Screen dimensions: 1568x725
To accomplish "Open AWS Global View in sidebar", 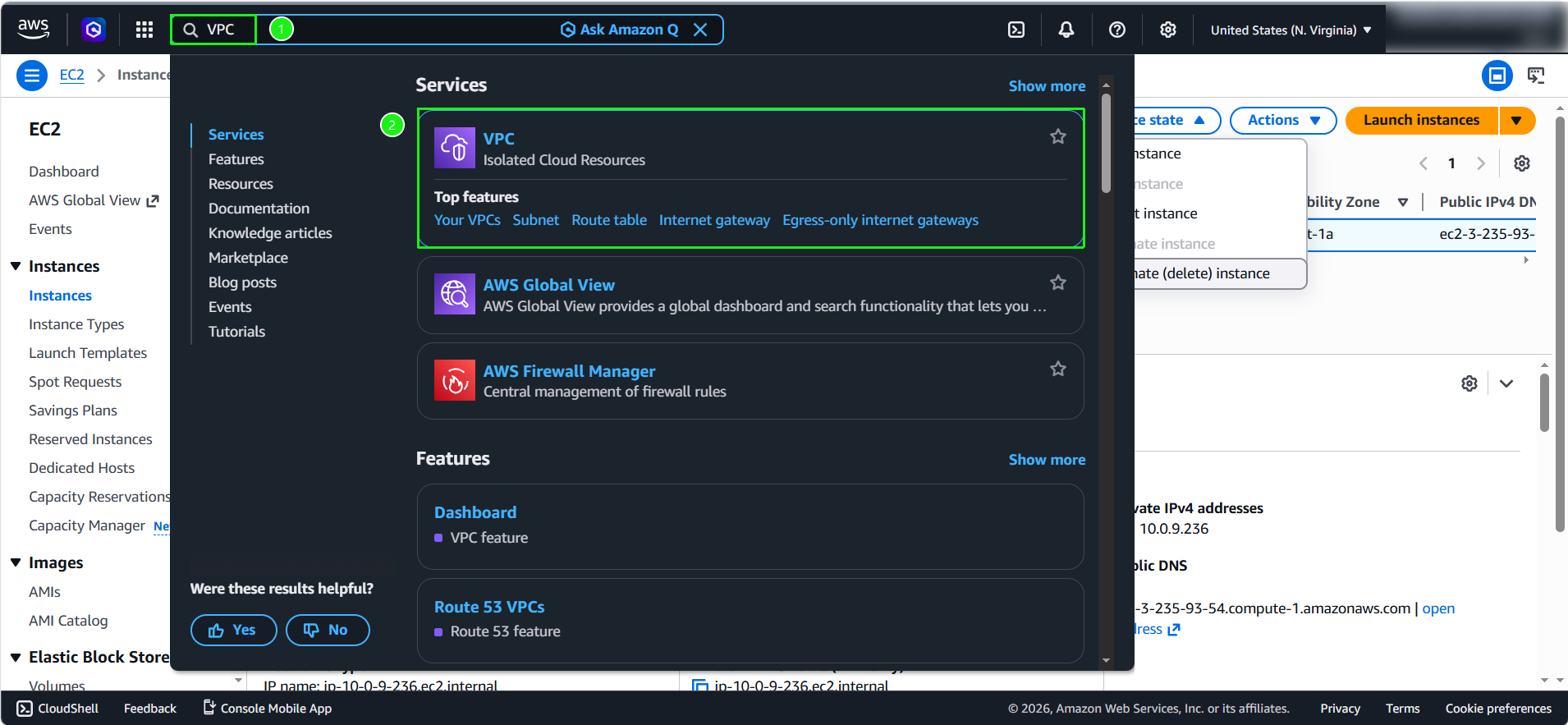I will (94, 200).
